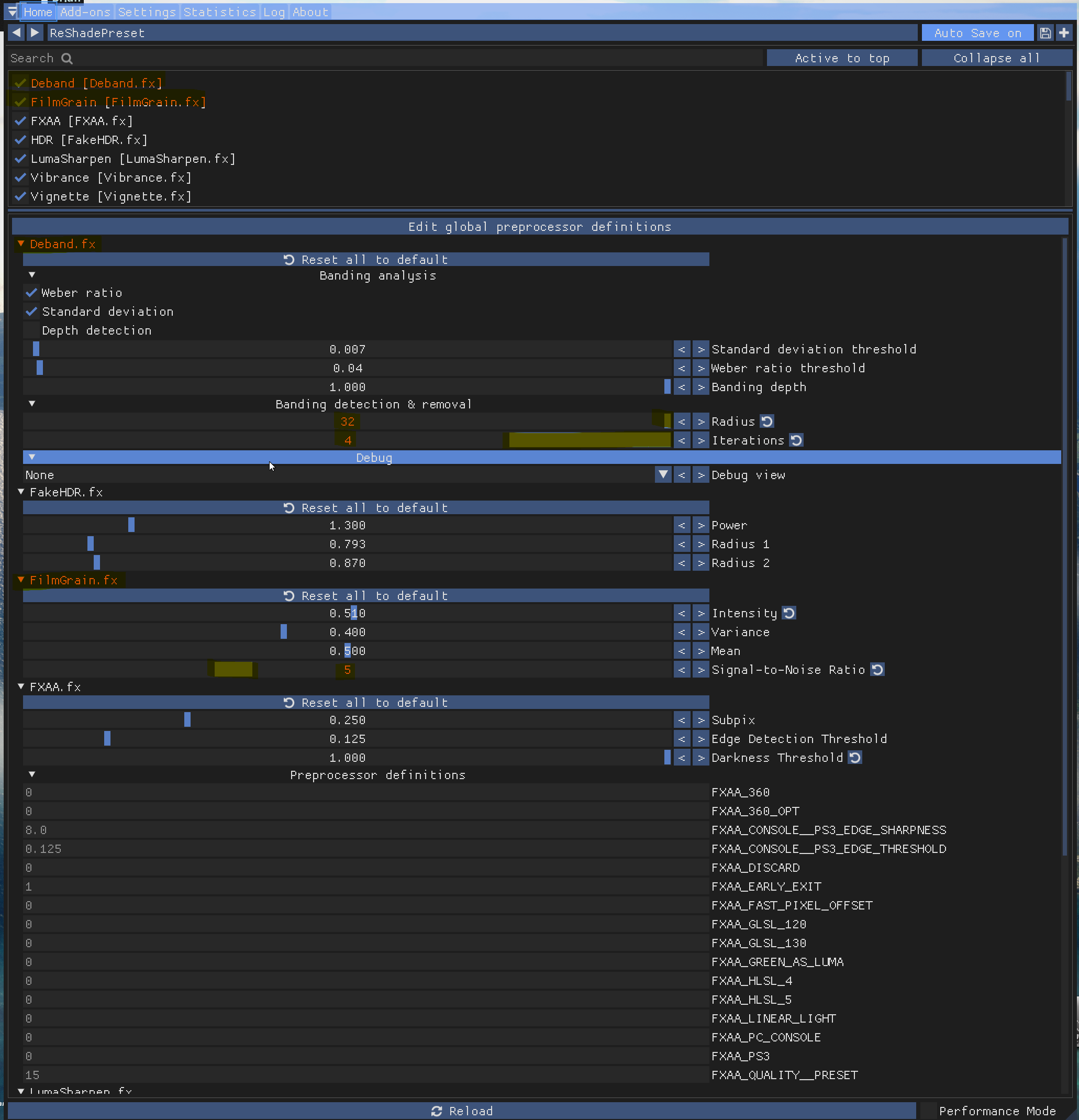Decrease FXAA Subpix value
This screenshot has height=1120, width=1079.
point(682,720)
